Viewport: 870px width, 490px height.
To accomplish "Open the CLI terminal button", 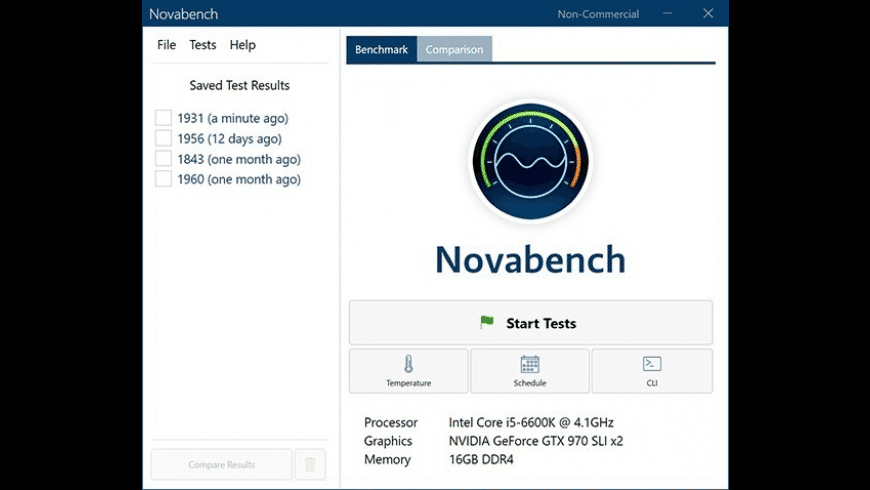I will 652,371.
